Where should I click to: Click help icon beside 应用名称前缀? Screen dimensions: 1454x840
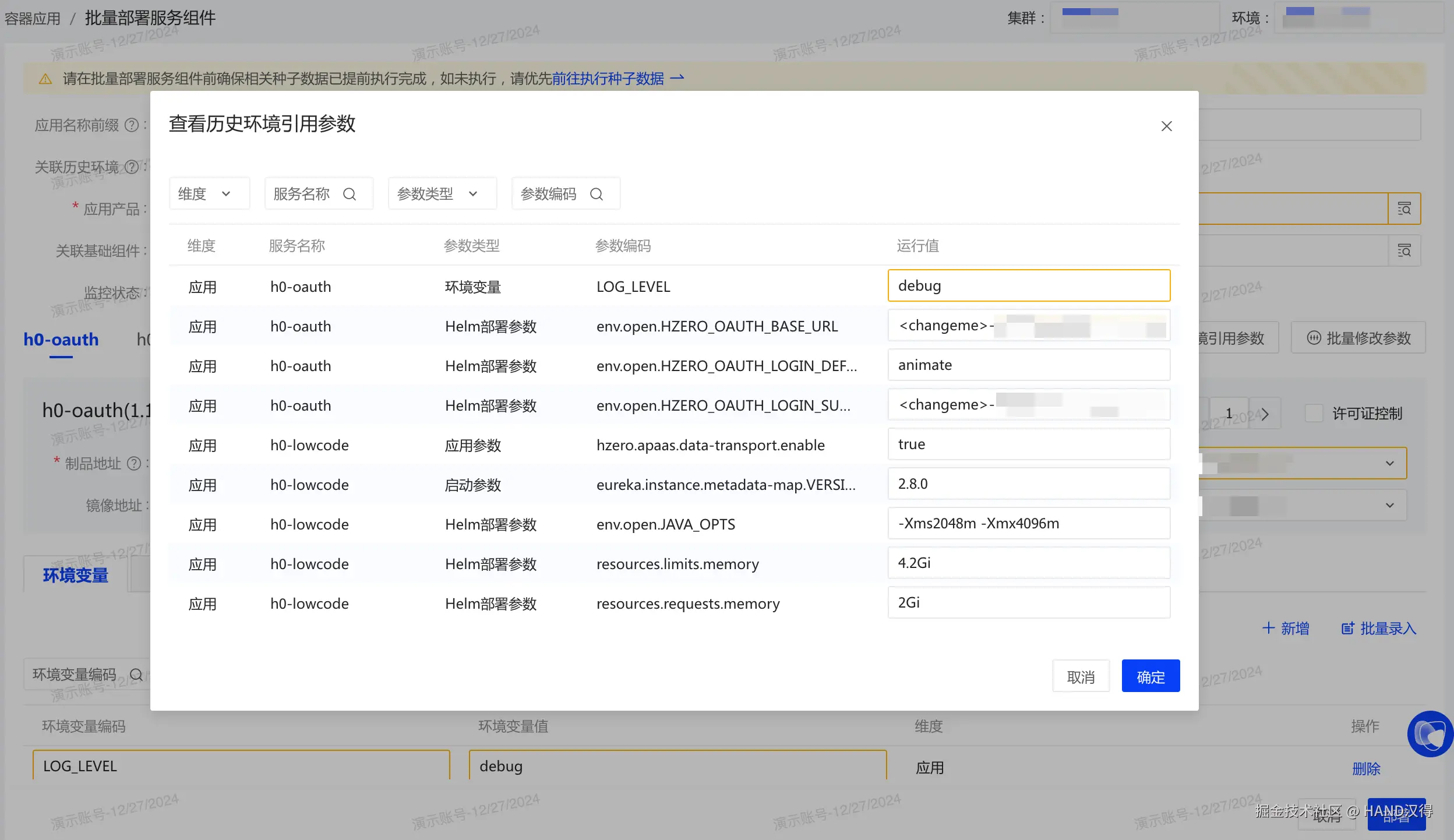coord(132,125)
